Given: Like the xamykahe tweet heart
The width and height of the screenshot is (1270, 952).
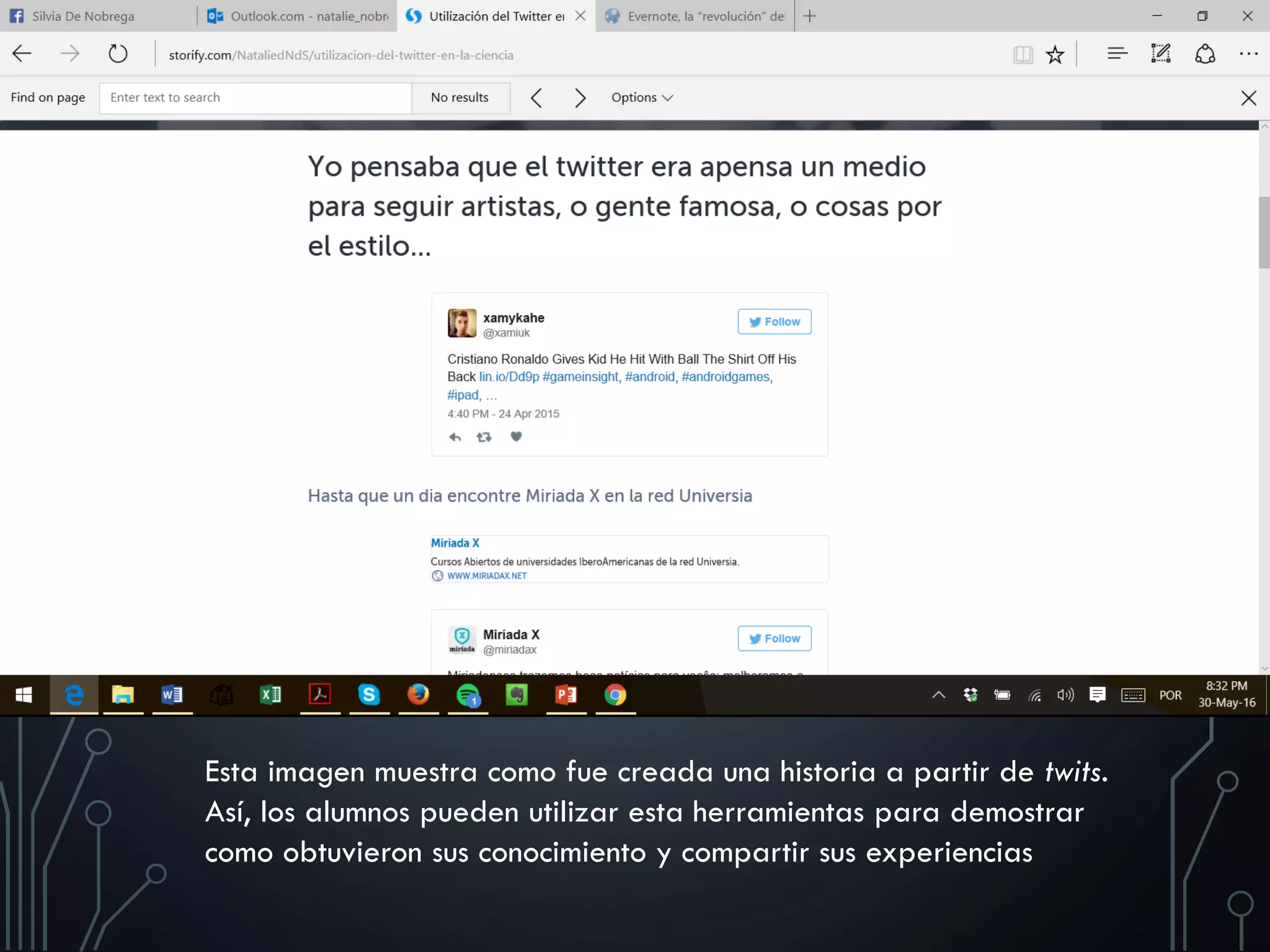Looking at the screenshot, I should click(515, 436).
